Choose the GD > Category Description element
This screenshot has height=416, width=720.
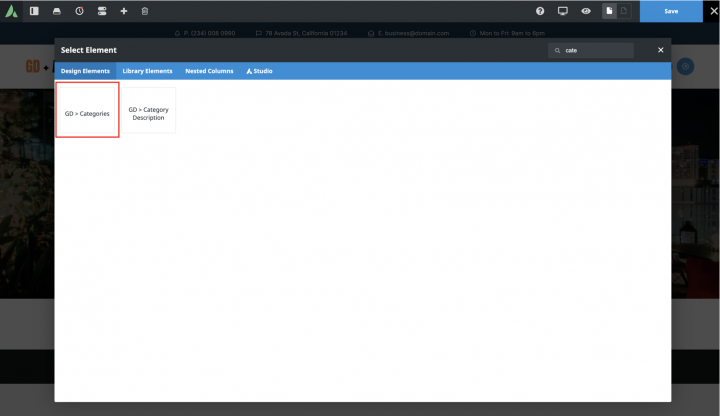point(148,110)
